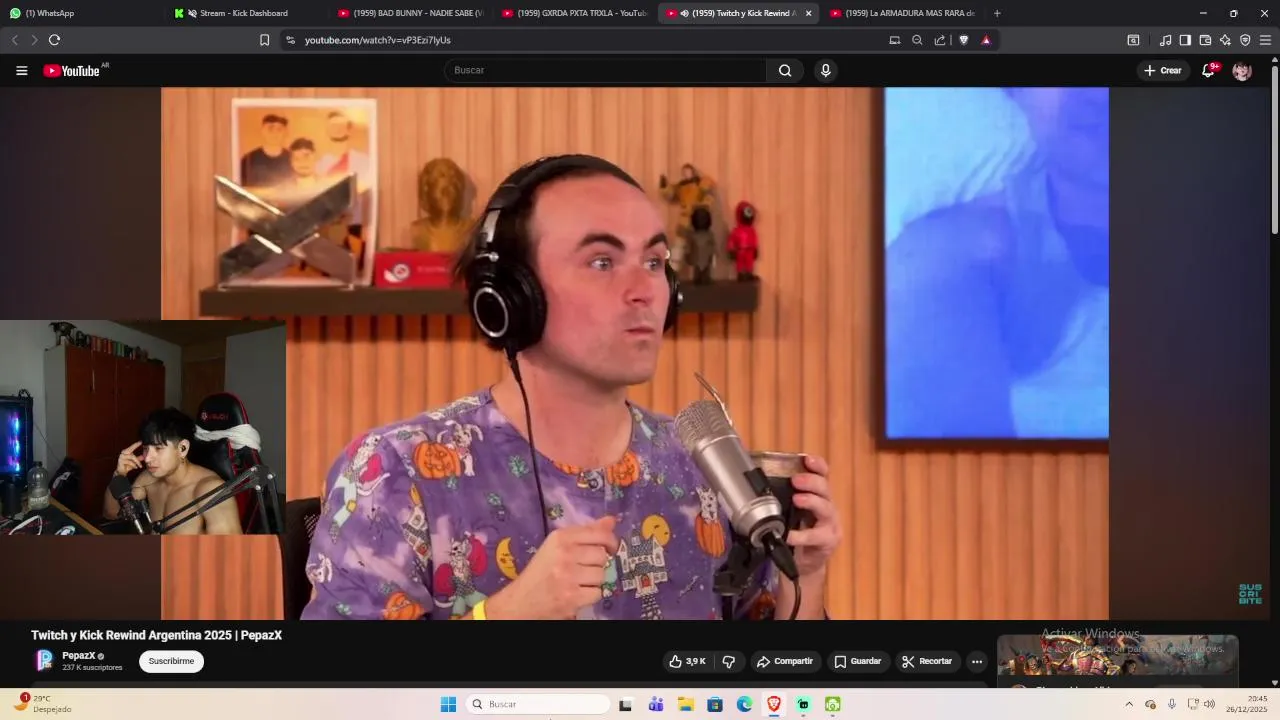This screenshot has width=1280, height=720.
Task: Switch to La ARMADURA MAS RARA tab
Action: 902,13
